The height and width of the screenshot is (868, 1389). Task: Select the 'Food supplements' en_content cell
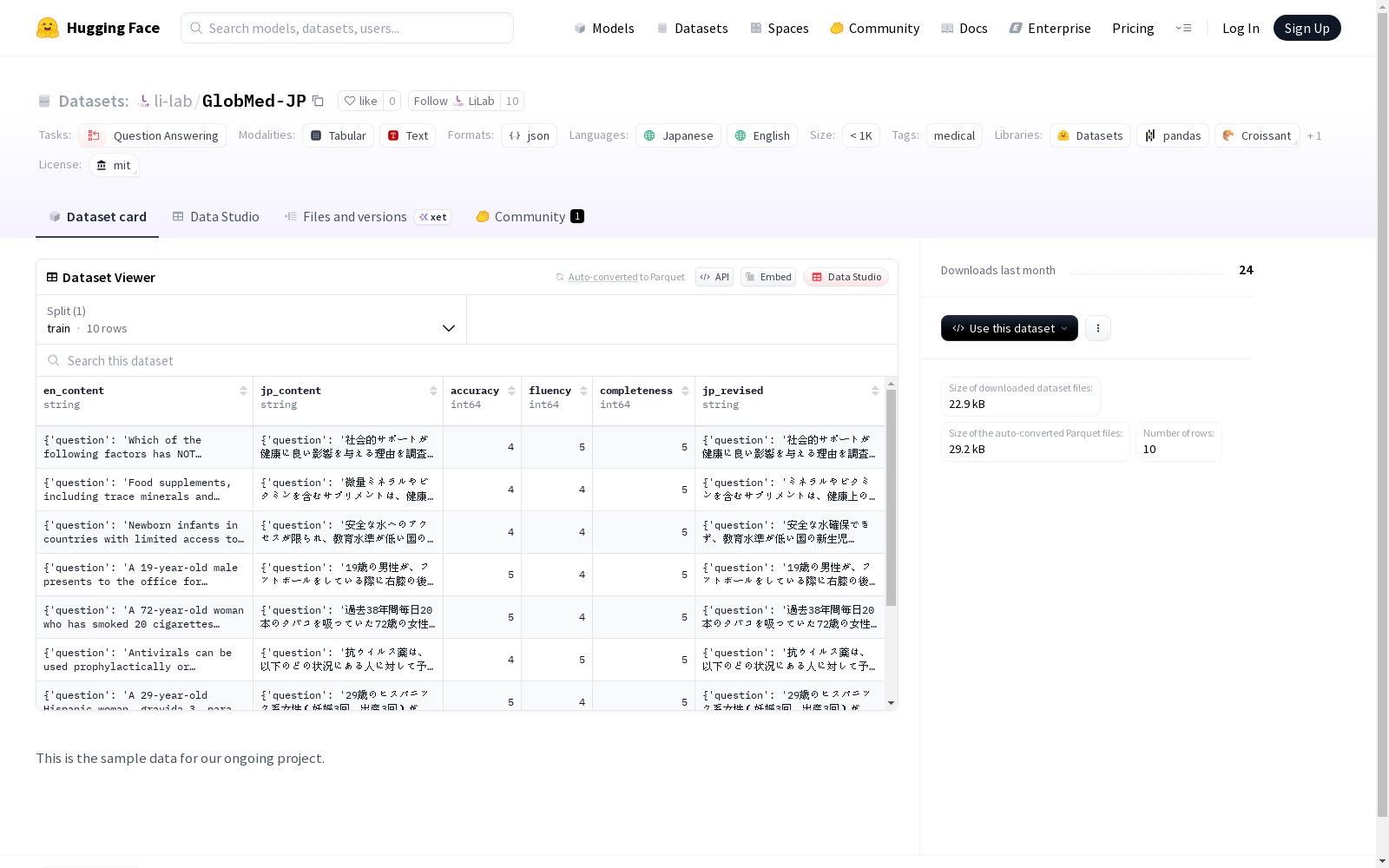click(144, 490)
